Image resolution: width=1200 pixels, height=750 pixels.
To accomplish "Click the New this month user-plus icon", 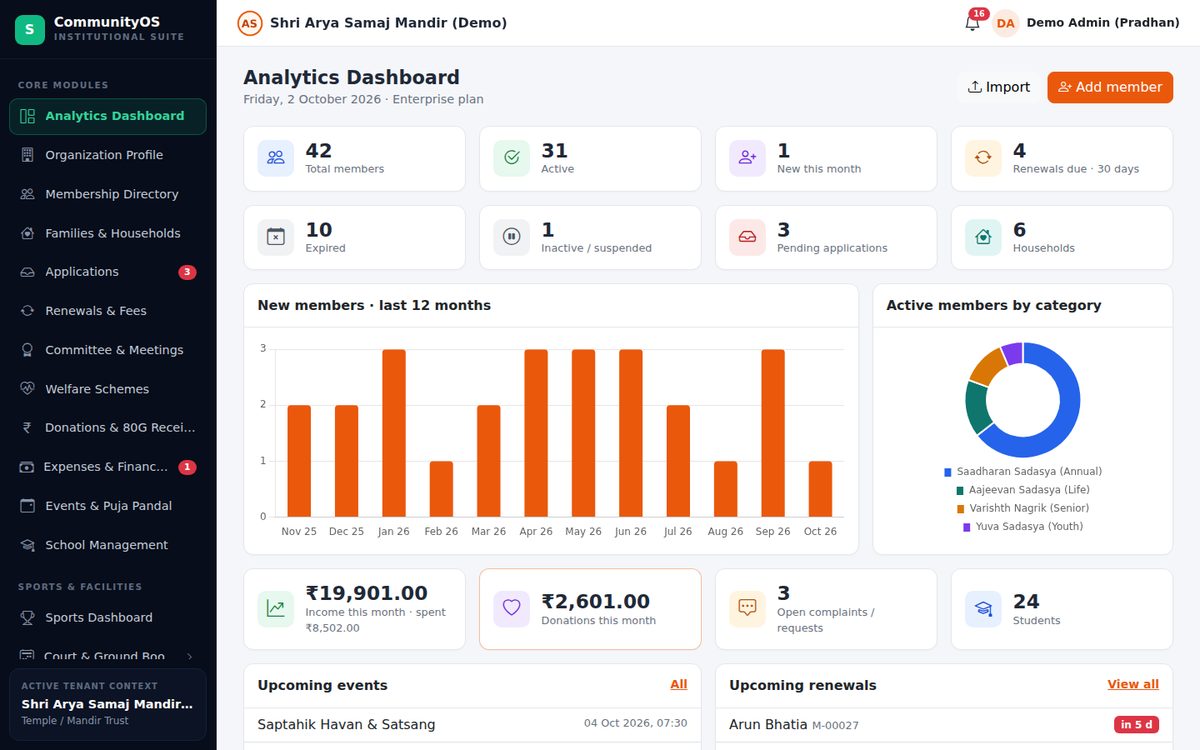I will pyautogui.click(x=748, y=158).
